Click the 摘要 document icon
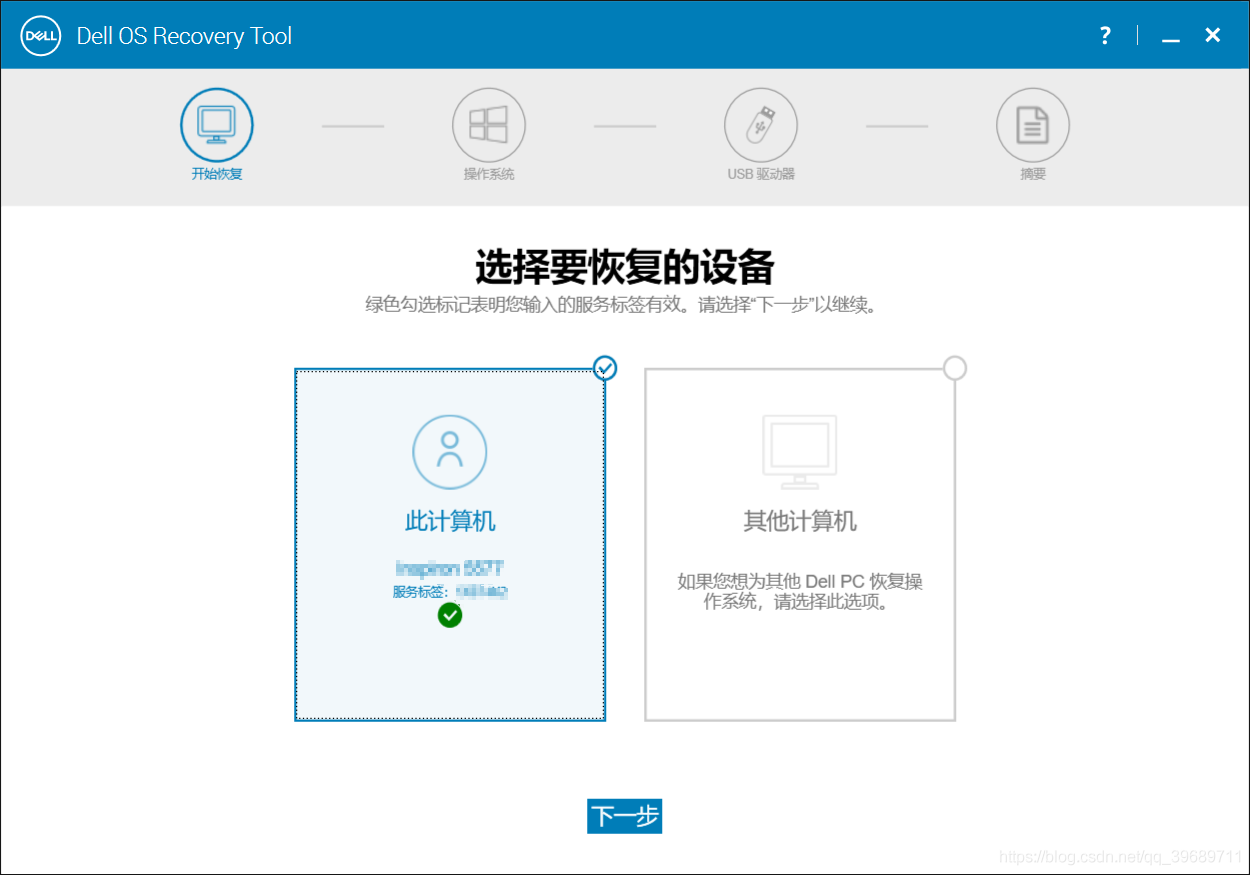This screenshot has width=1250, height=875. (x=1032, y=123)
